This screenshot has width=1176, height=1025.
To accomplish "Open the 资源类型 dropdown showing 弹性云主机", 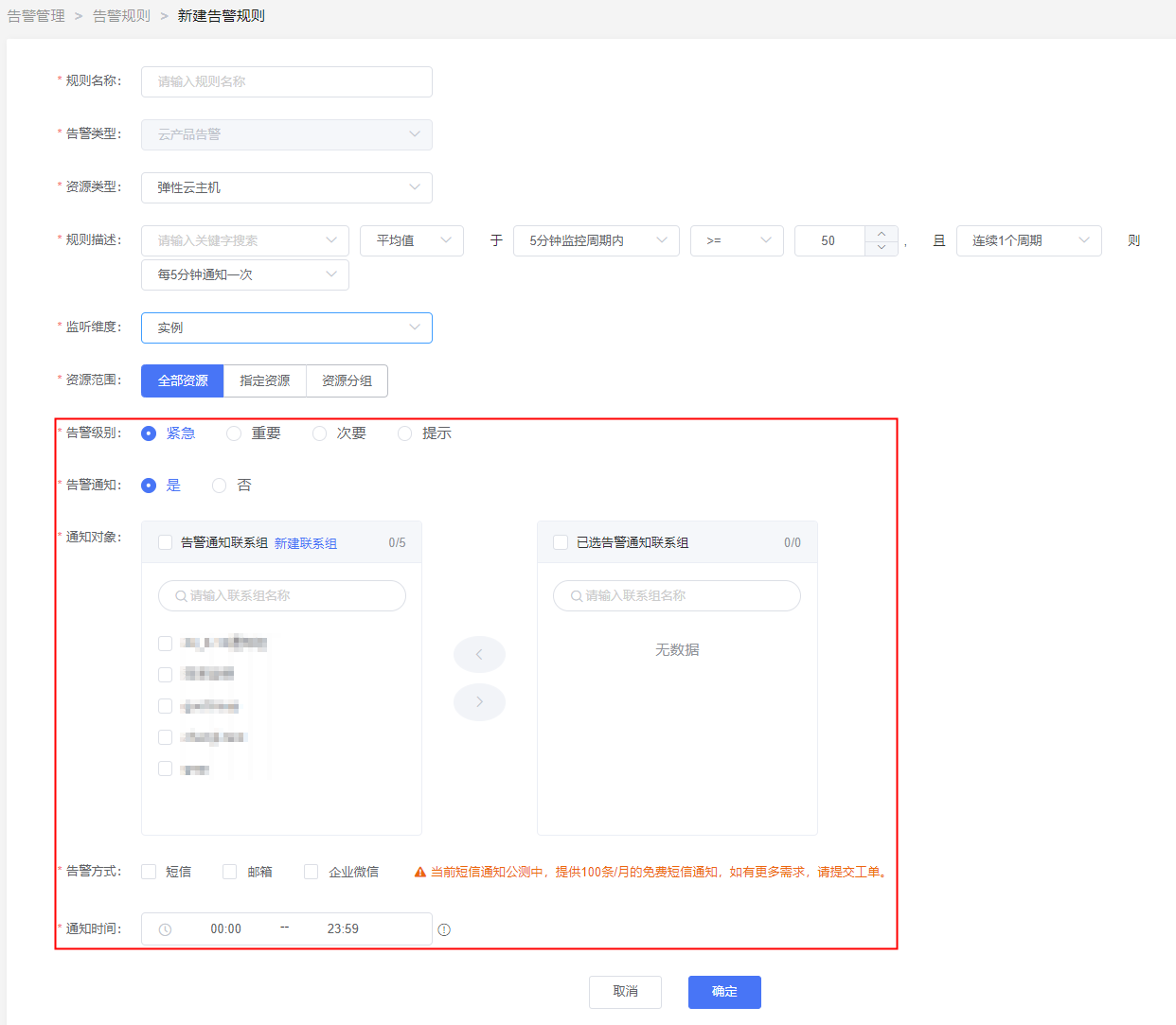I will (286, 187).
